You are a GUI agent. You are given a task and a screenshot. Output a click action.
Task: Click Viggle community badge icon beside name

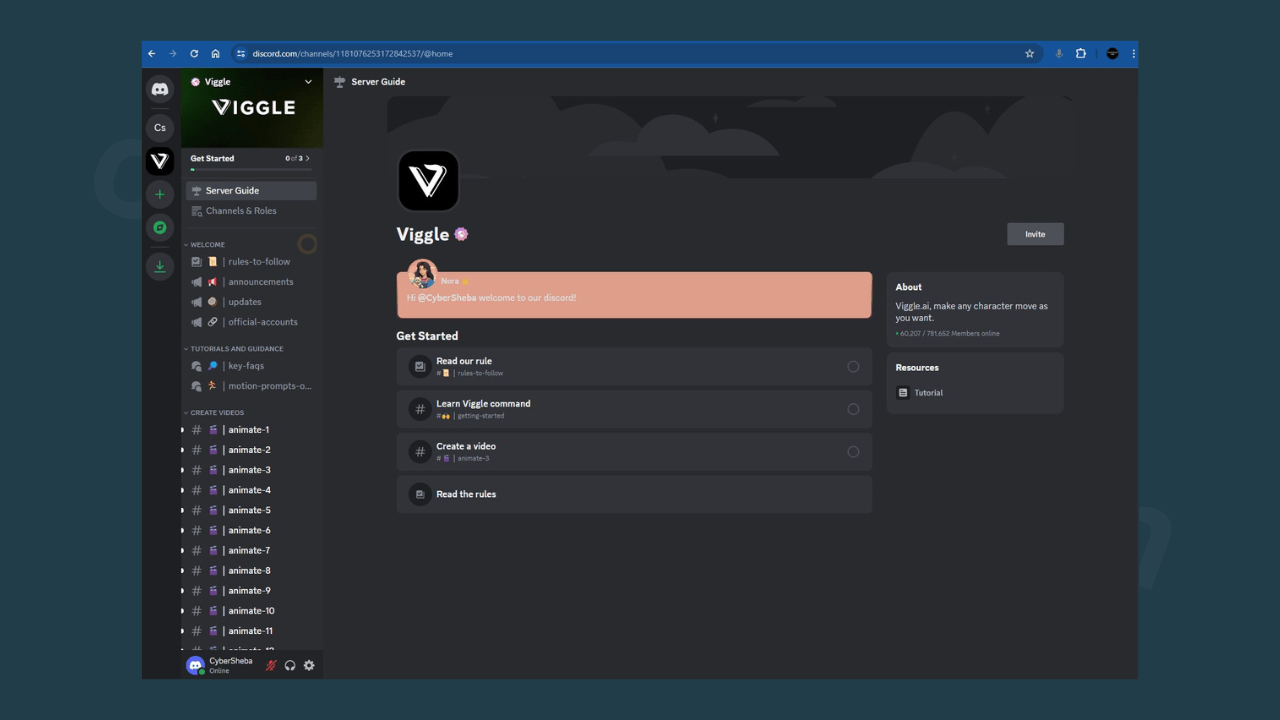pos(461,234)
